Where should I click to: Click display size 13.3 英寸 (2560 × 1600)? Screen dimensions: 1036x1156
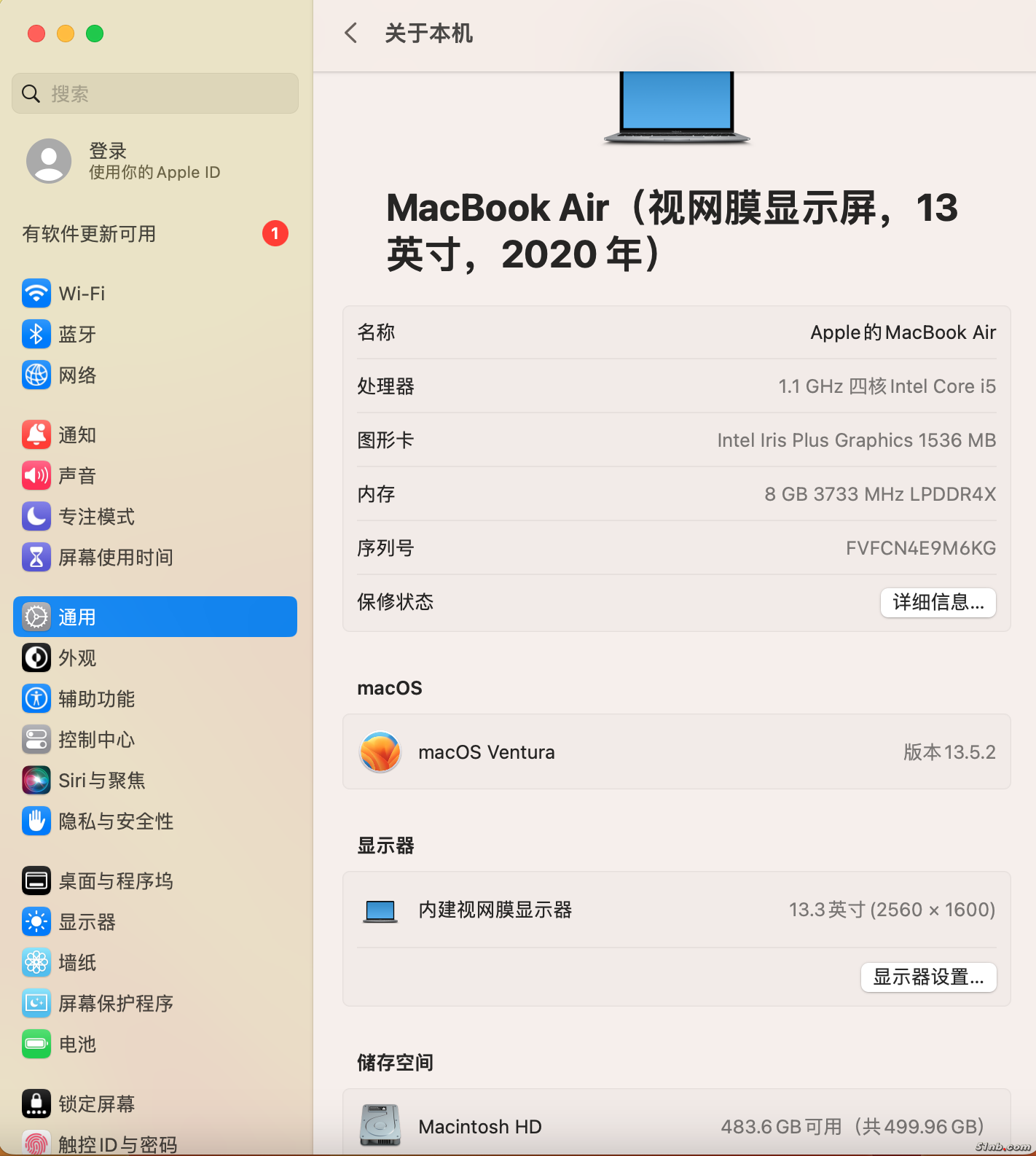pos(892,910)
